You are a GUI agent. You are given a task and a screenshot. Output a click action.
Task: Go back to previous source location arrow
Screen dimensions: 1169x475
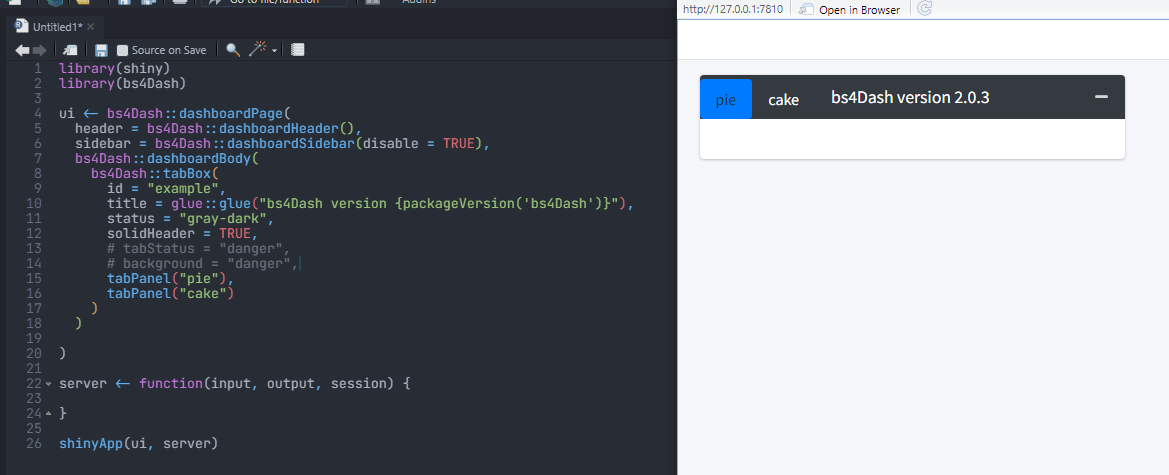pyautogui.click(x=22, y=50)
